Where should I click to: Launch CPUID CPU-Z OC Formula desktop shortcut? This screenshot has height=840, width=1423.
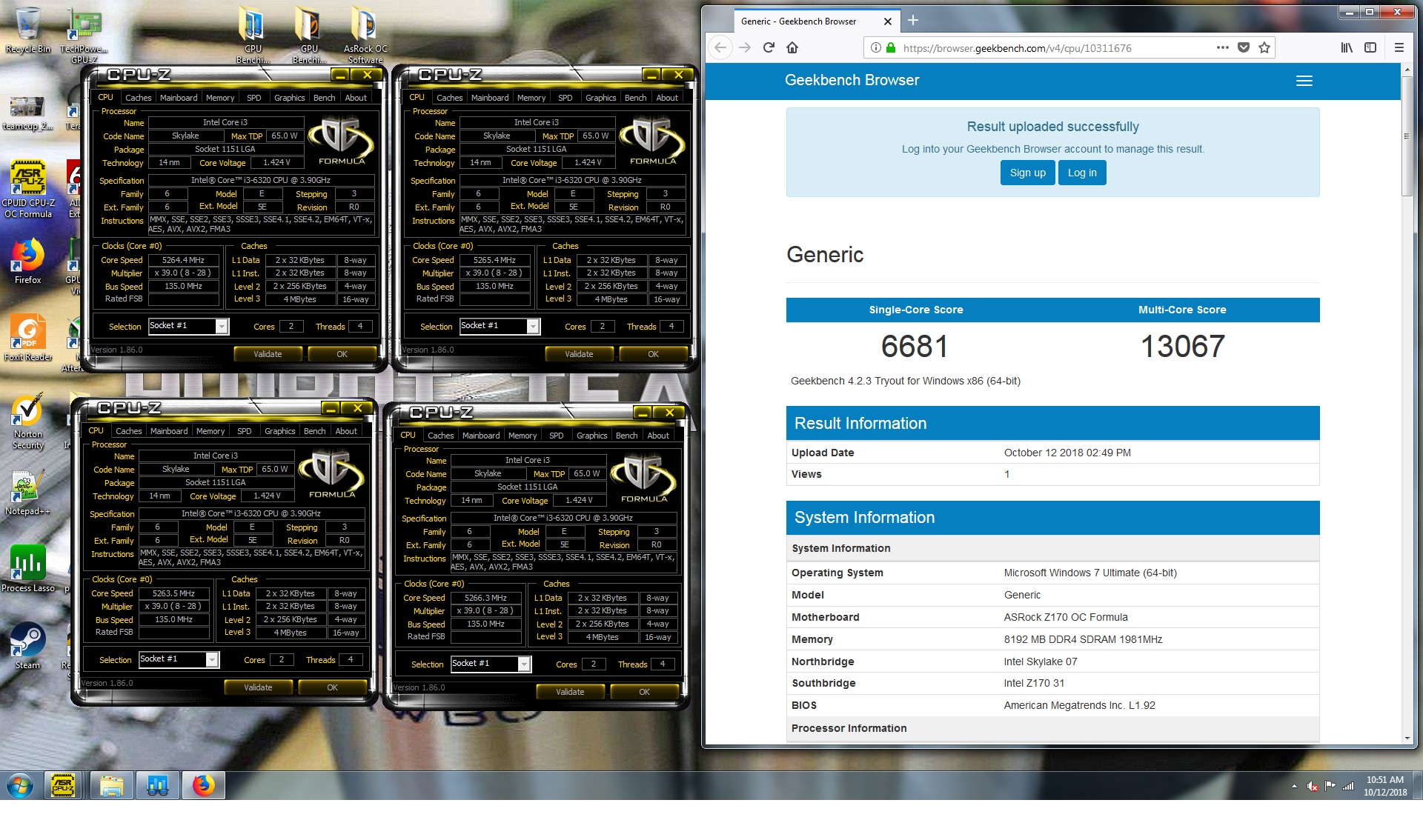pos(28,190)
